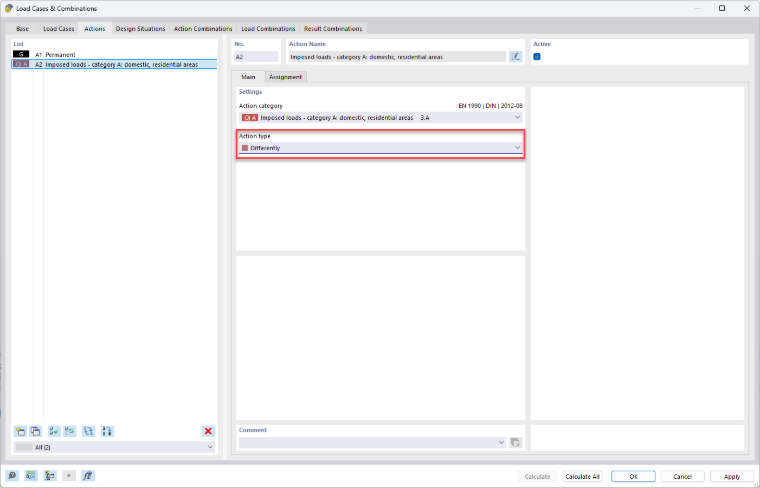Expand the Action type dropdown
This screenshot has width=760, height=488.
coord(380,148)
